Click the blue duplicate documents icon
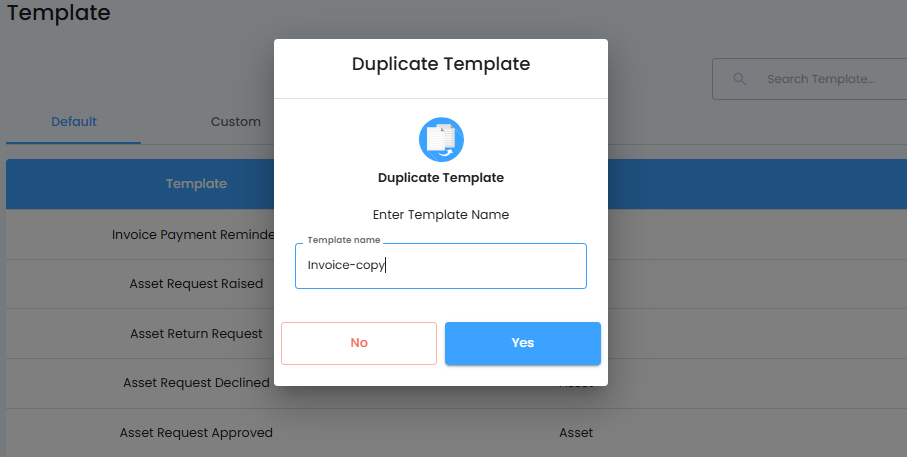 (441, 139)
